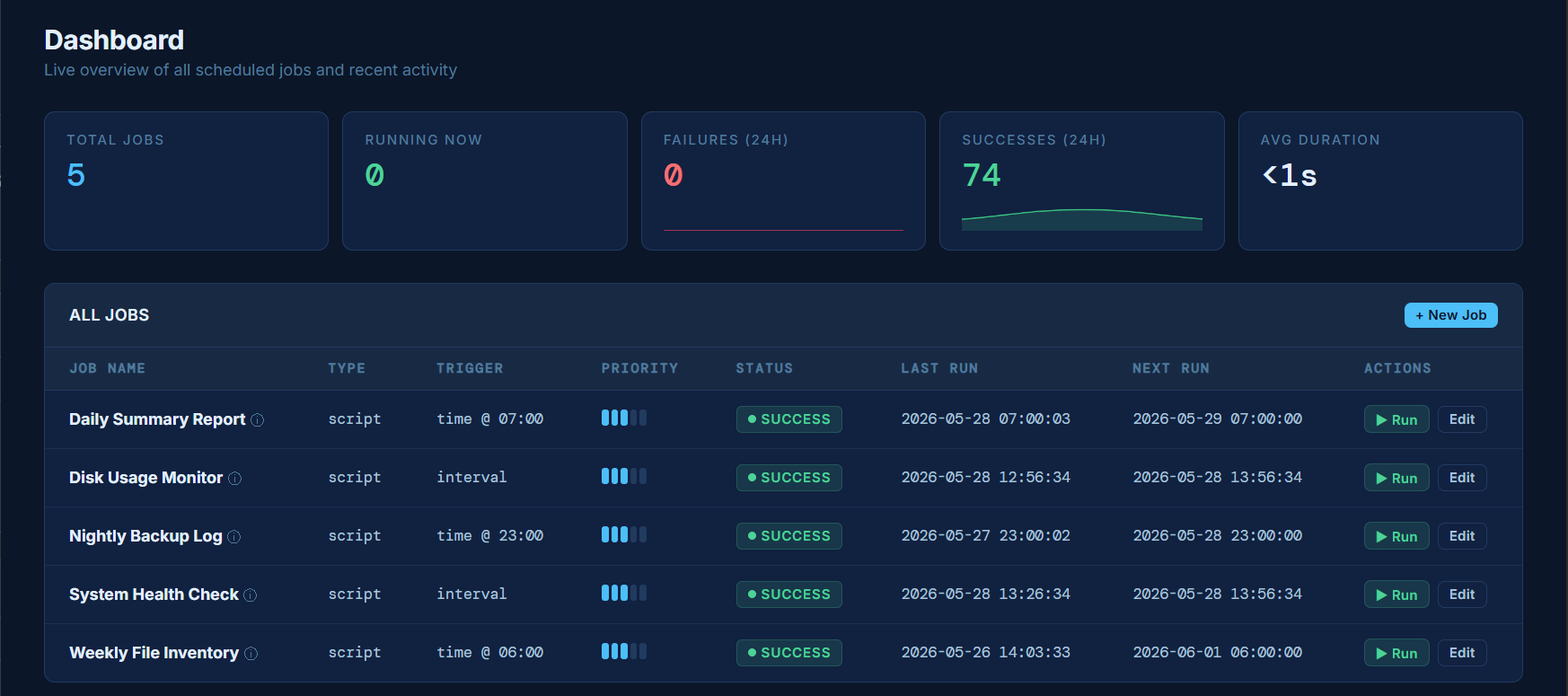Open the Weekly File Inventory job name

coord(154,653)
